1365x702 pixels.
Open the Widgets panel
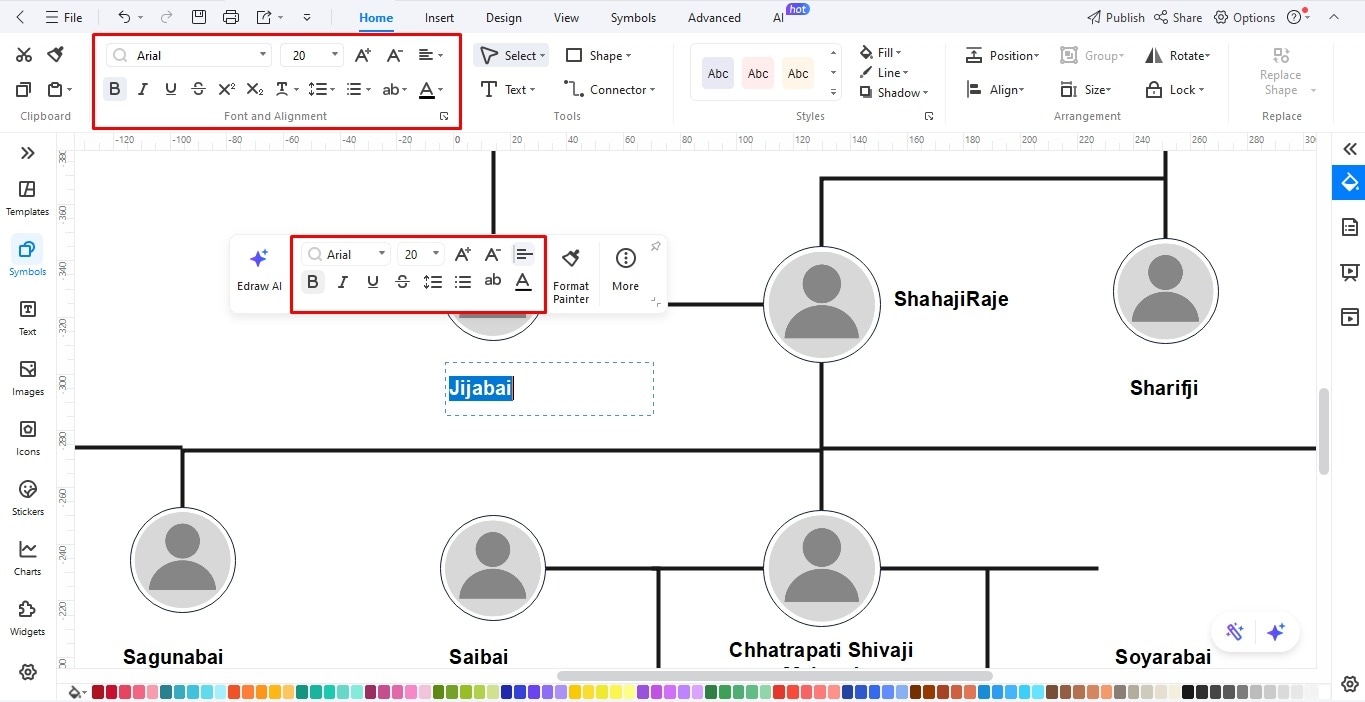27,615
